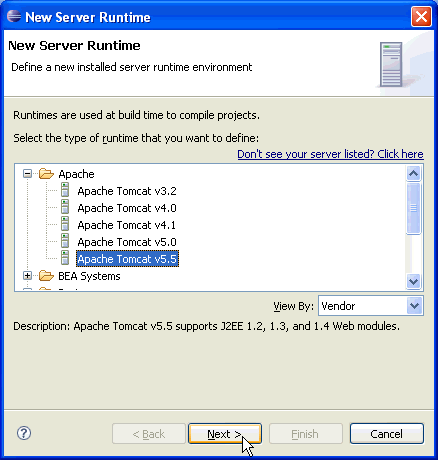
Task: Expand the BEA Systems tree node
Action: point(27,276)
